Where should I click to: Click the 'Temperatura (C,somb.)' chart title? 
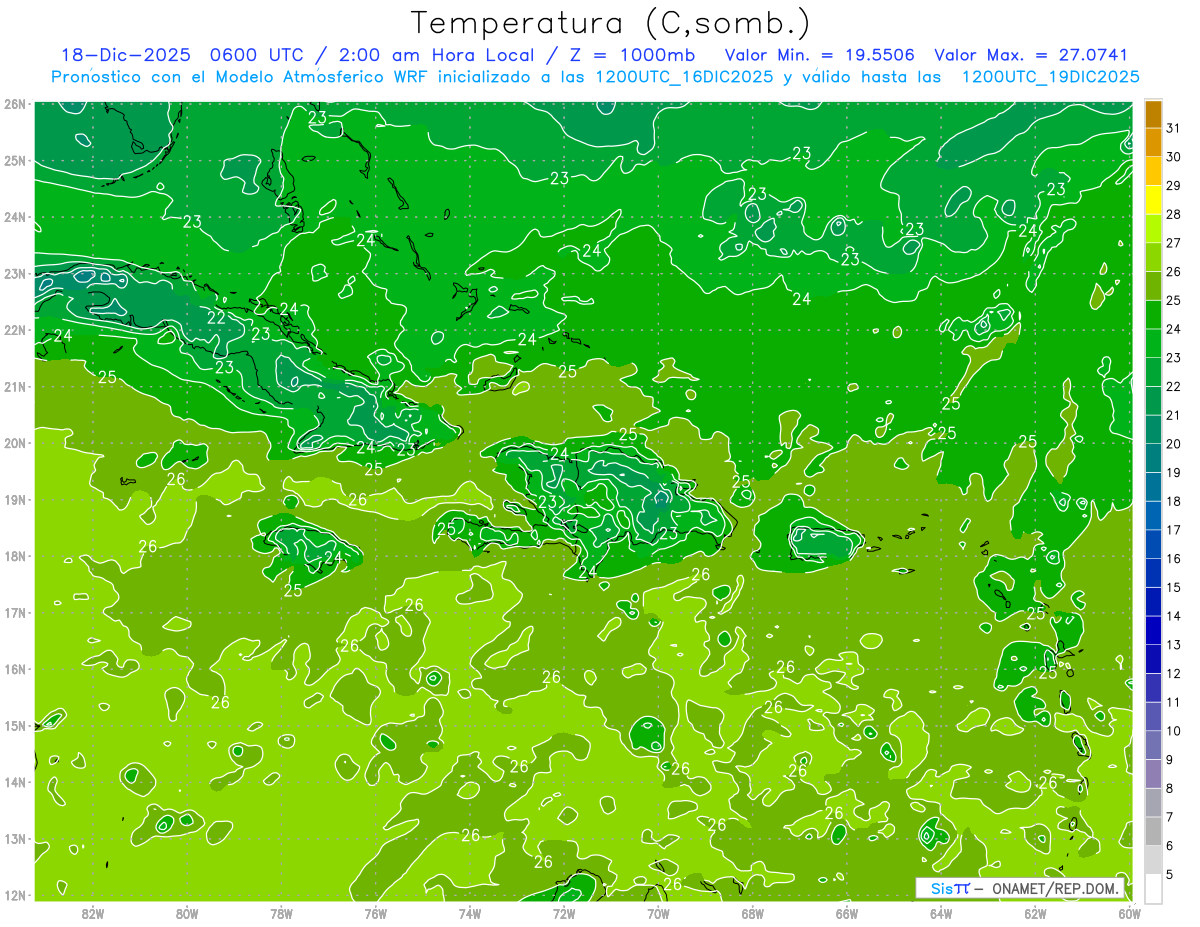coord(611,24)
